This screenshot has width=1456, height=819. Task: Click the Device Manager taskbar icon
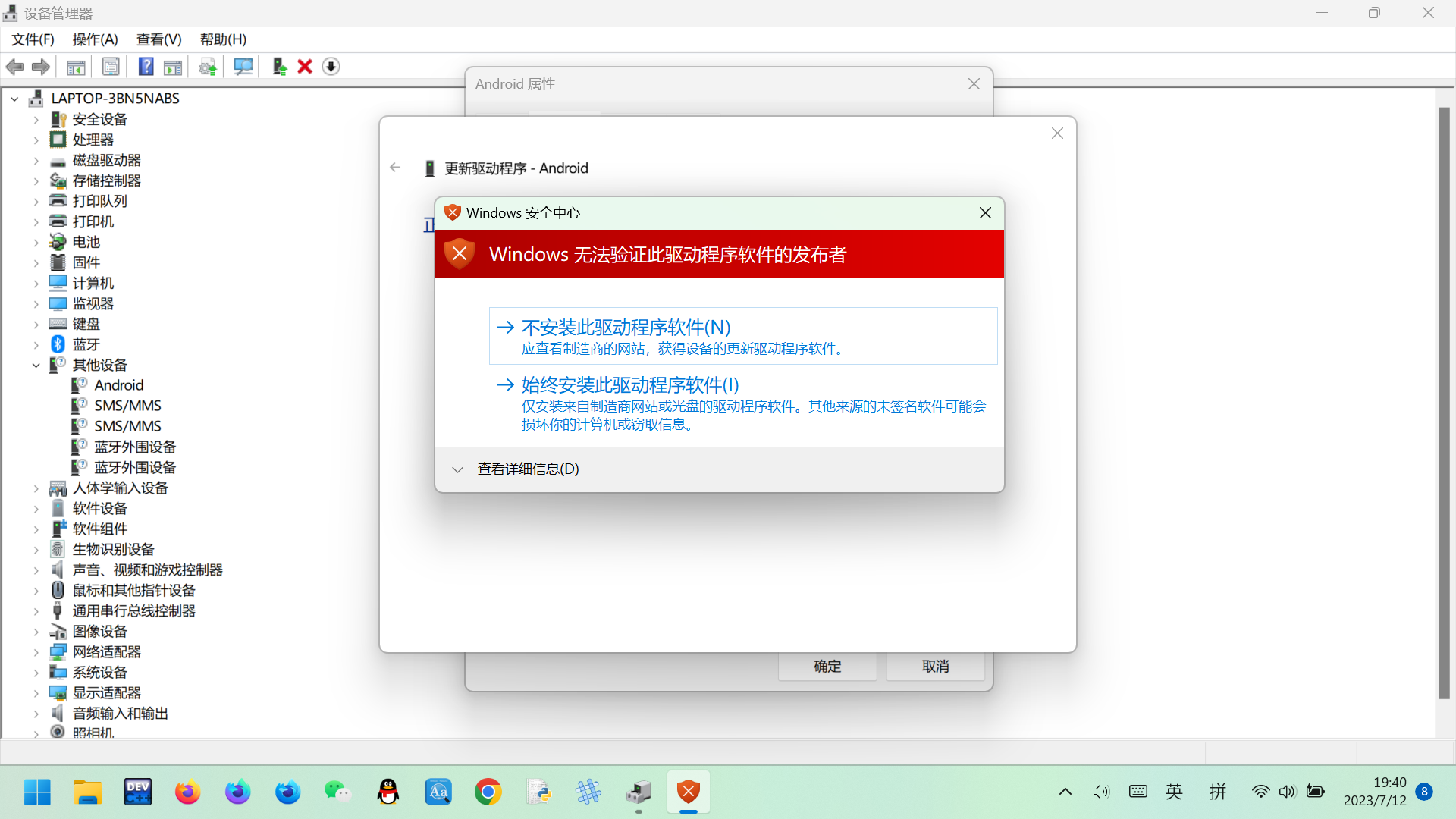(x=639, y=792)
